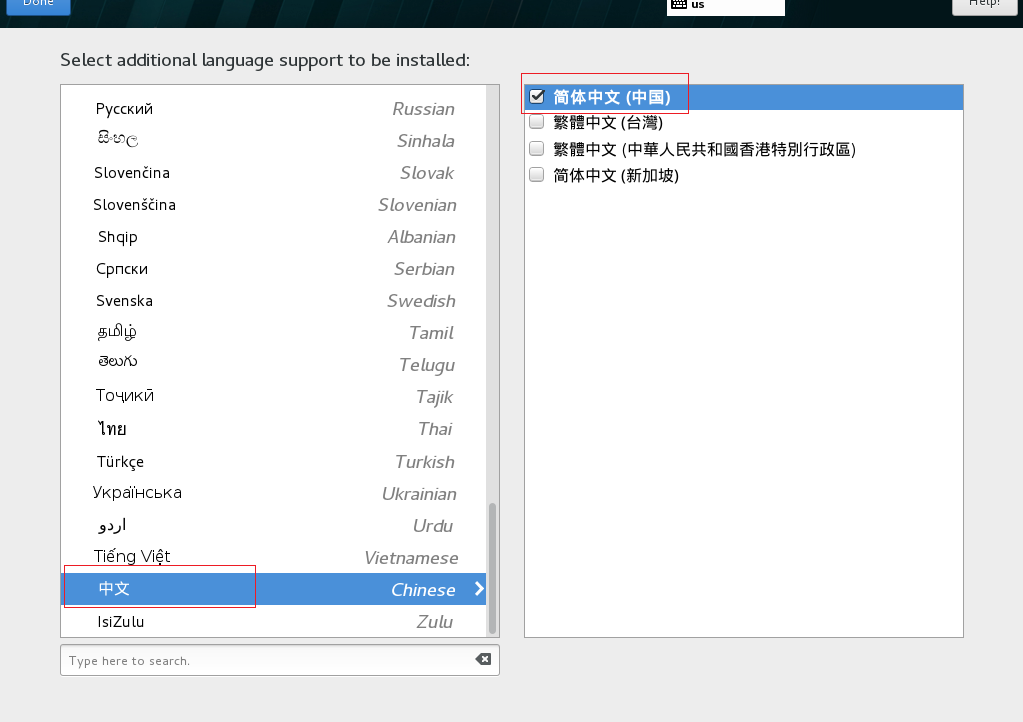This screenshot has width=1023, height=722.
Task: Choose Тоҷикӣ (Tajik)
Action: [274, 396]
